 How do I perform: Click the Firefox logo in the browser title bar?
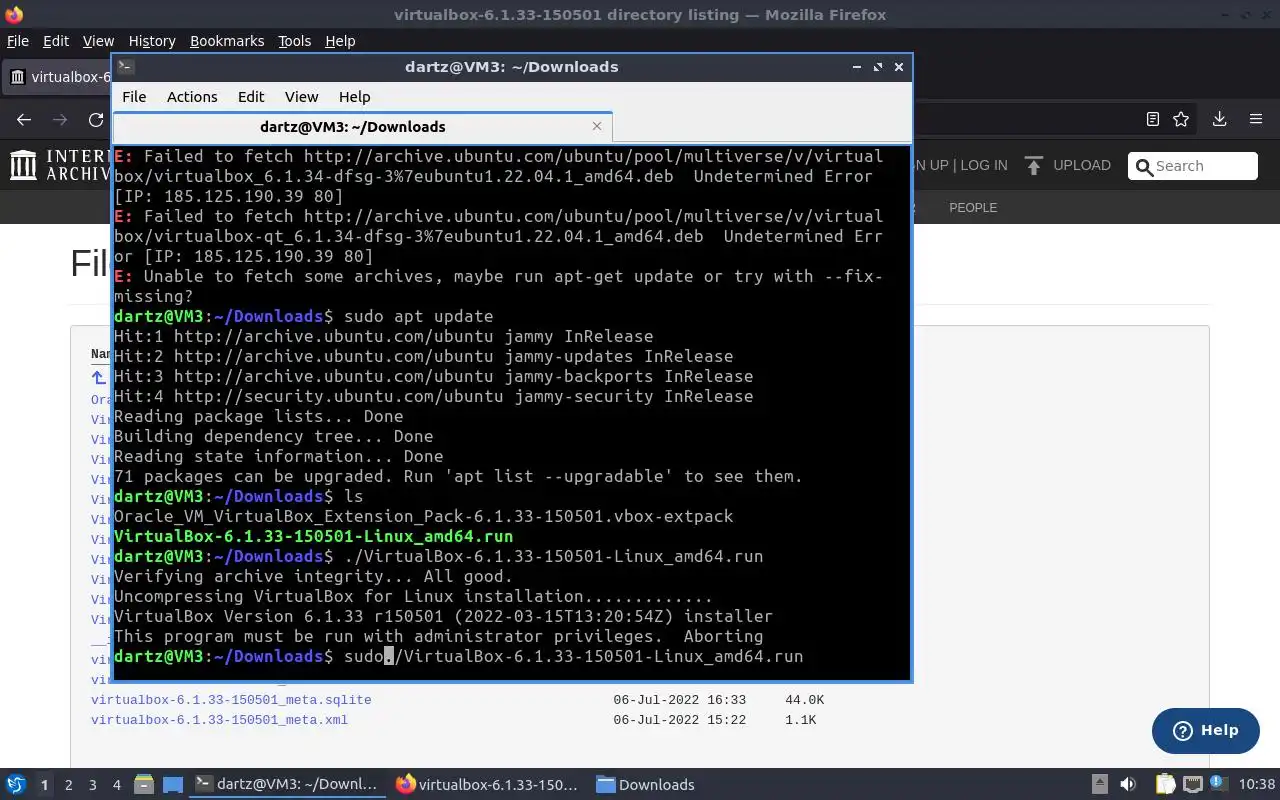point(13,14)
